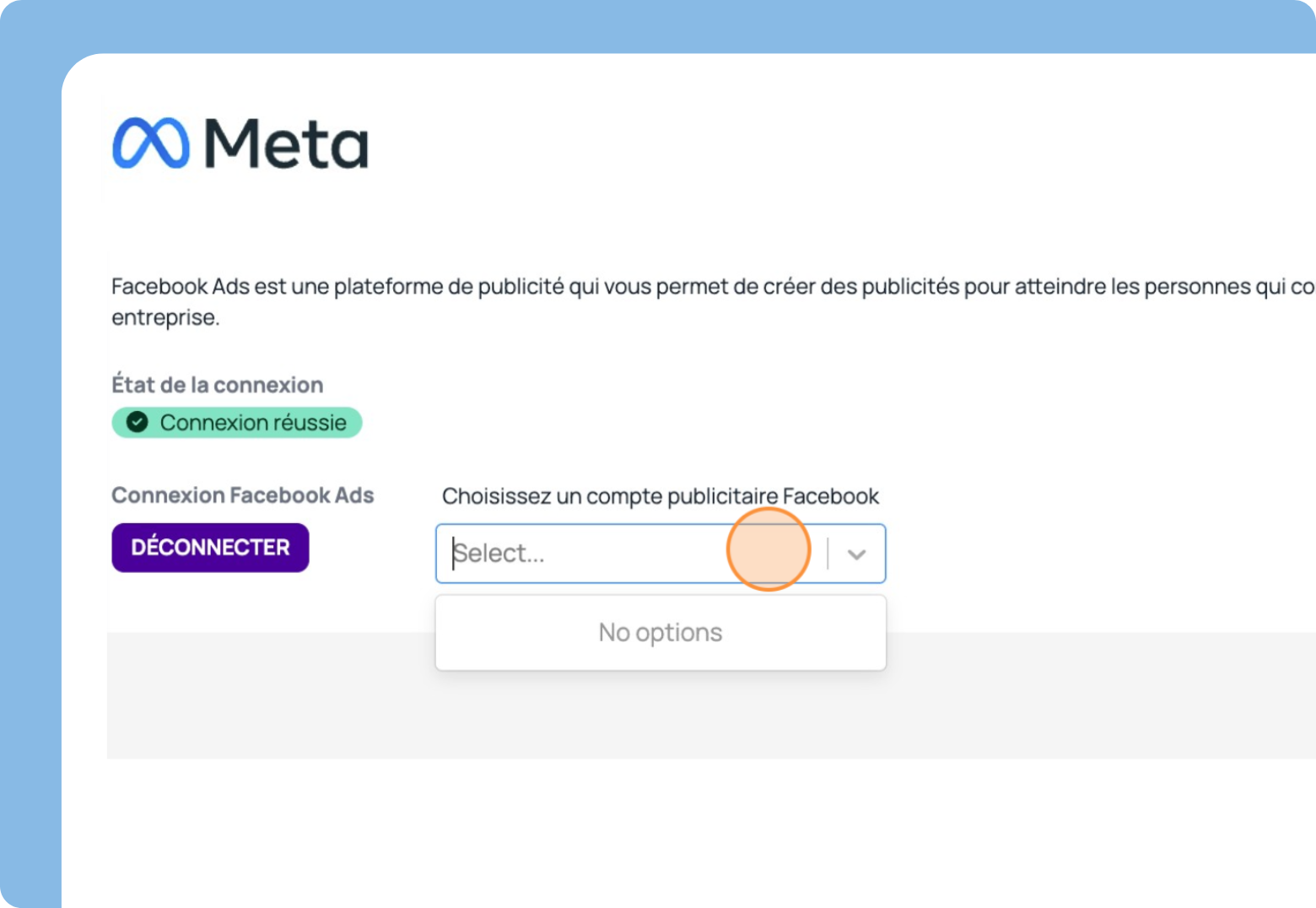Click the État de la connexion label
Screen dimensions: 1316x908
tap(218, 385)
